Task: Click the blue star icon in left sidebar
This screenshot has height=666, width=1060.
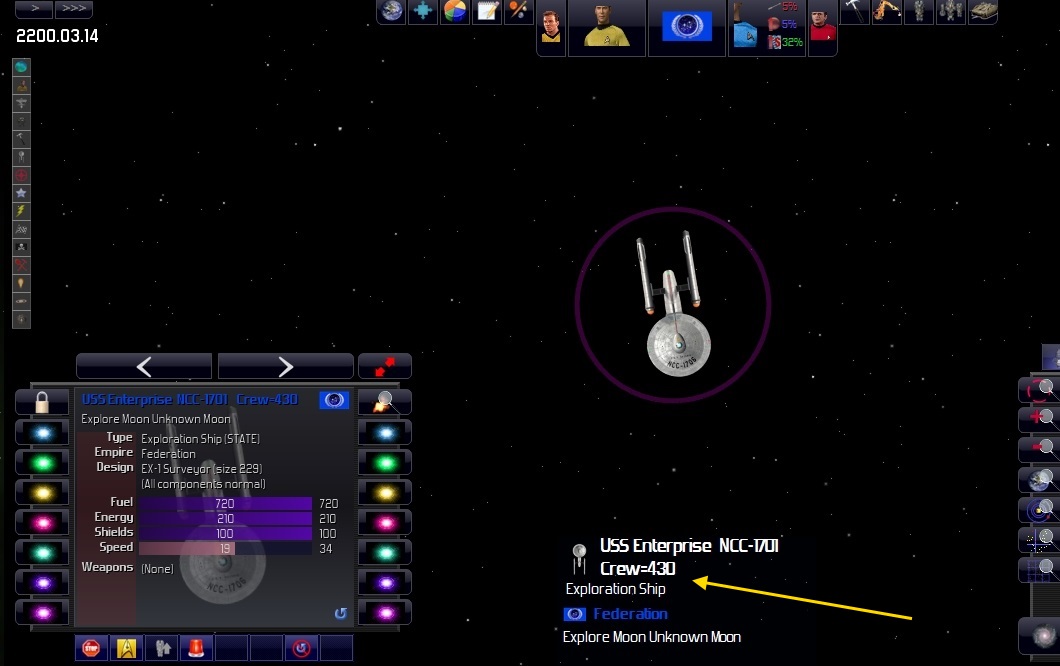Action: click(21, 193)
